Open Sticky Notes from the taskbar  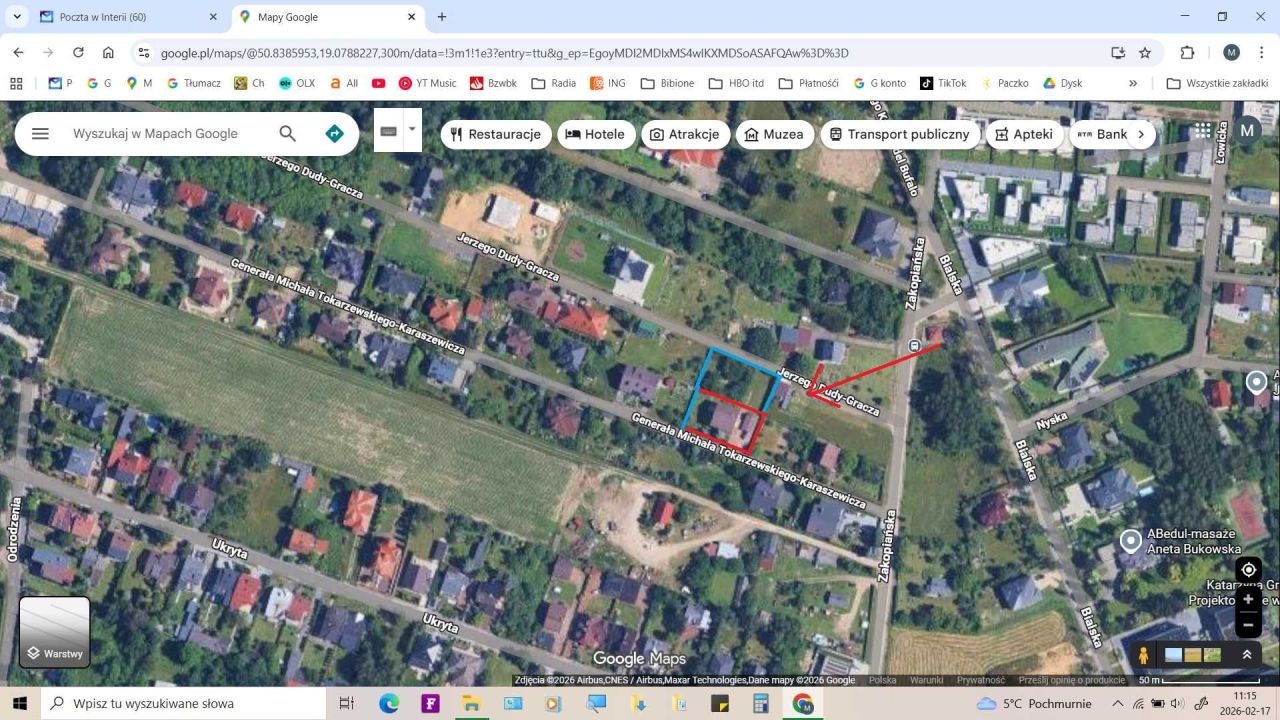coord(719,703)
